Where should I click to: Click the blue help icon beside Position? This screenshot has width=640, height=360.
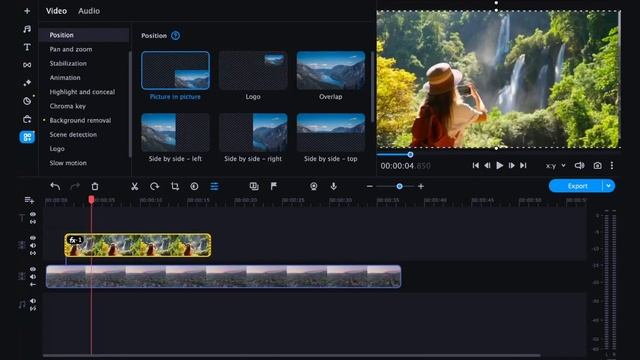[x=176, y=36]
